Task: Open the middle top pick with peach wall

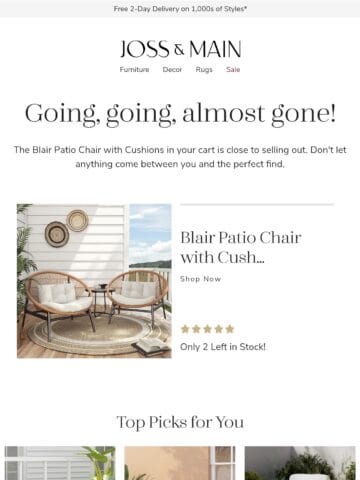Action: [x=180, y=463]
